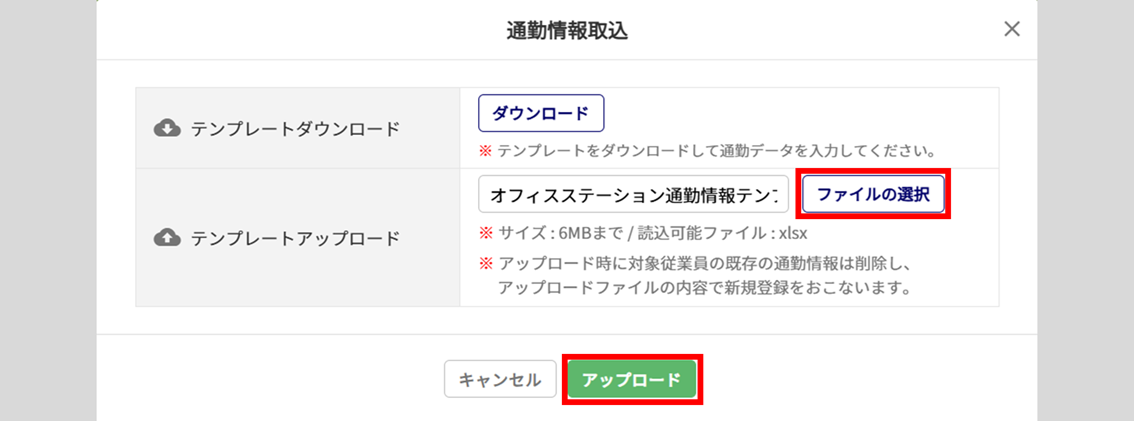Screen dimensions: 1134x421
Task: Close the 通勤情報取込 dialog with X
Action: tap(1012, 29)
